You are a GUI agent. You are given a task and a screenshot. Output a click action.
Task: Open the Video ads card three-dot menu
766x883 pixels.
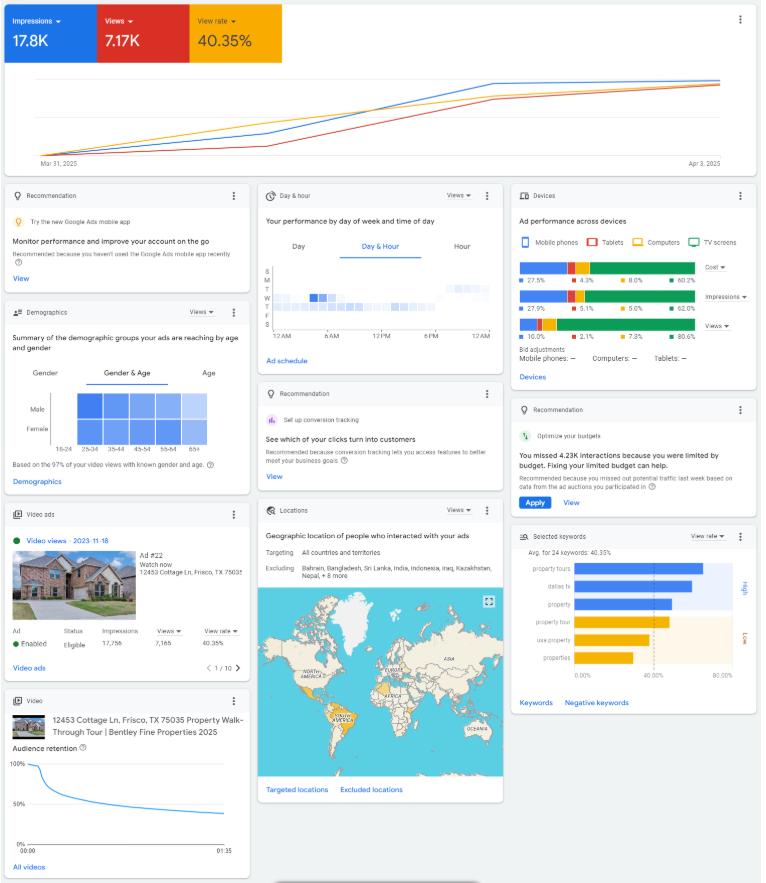(234, 514)
